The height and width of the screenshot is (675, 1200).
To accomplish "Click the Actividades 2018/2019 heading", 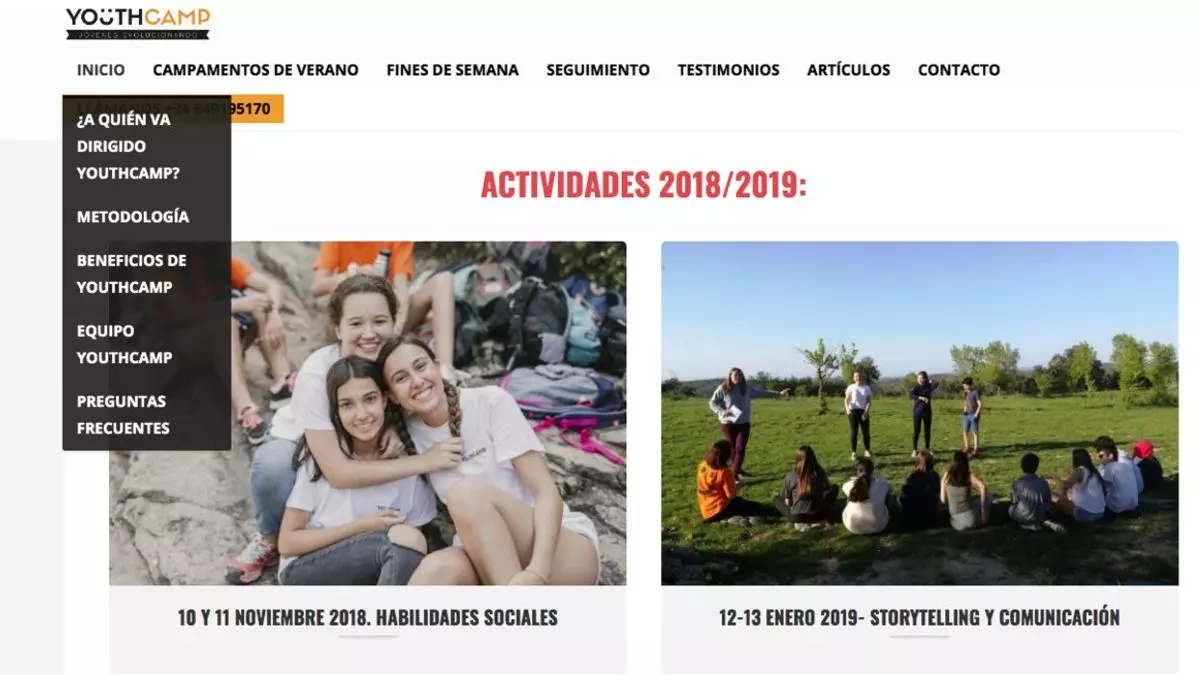I will point(643,185).
